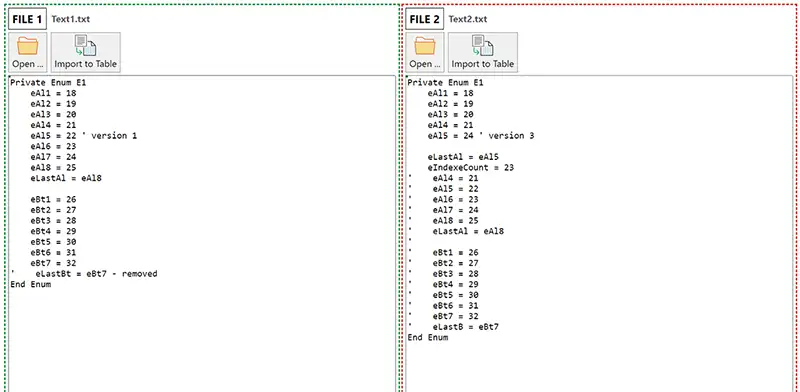Click 'eBt4 = 29' in FILE 1
This screenshot has width=800, height=392.
(53, 231)
